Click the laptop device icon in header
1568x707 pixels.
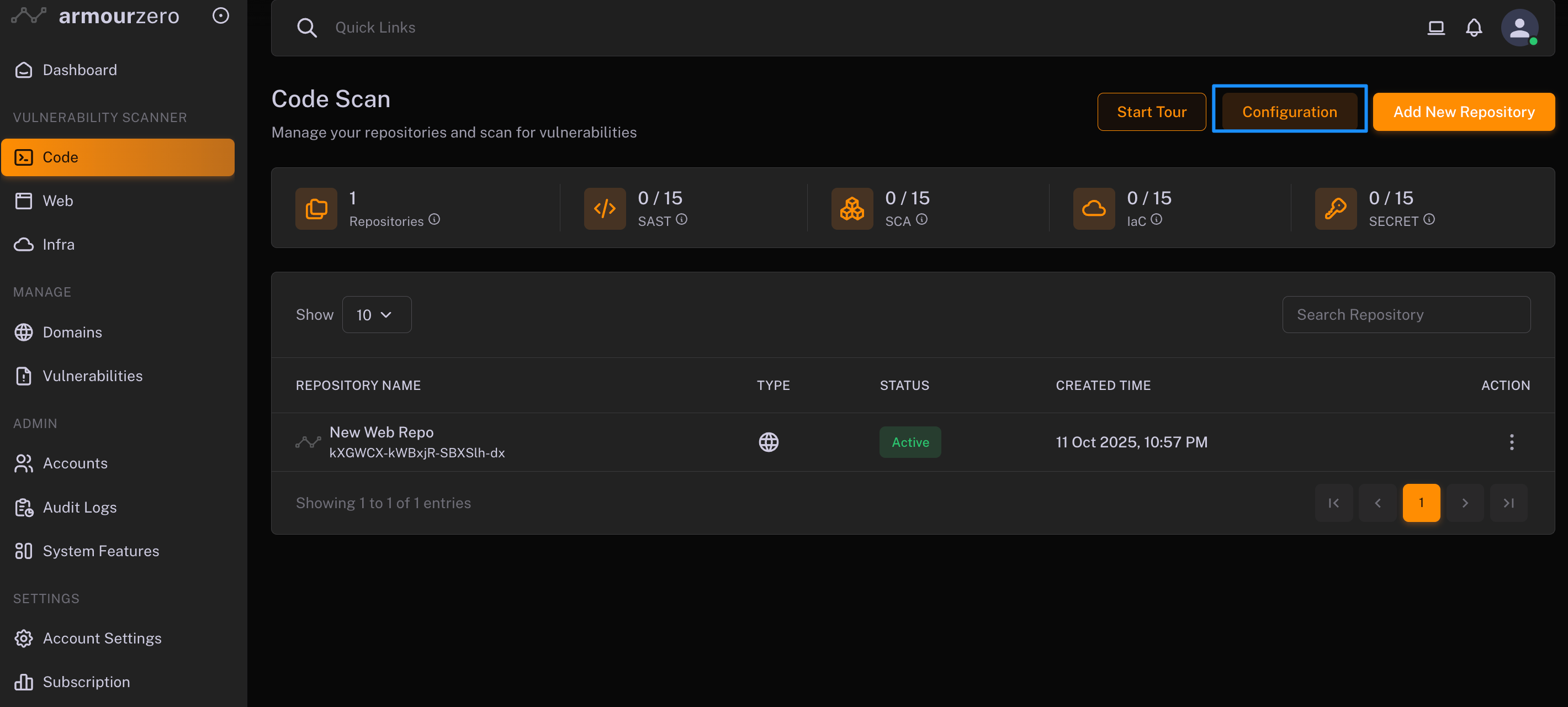tap(1436, 28)
